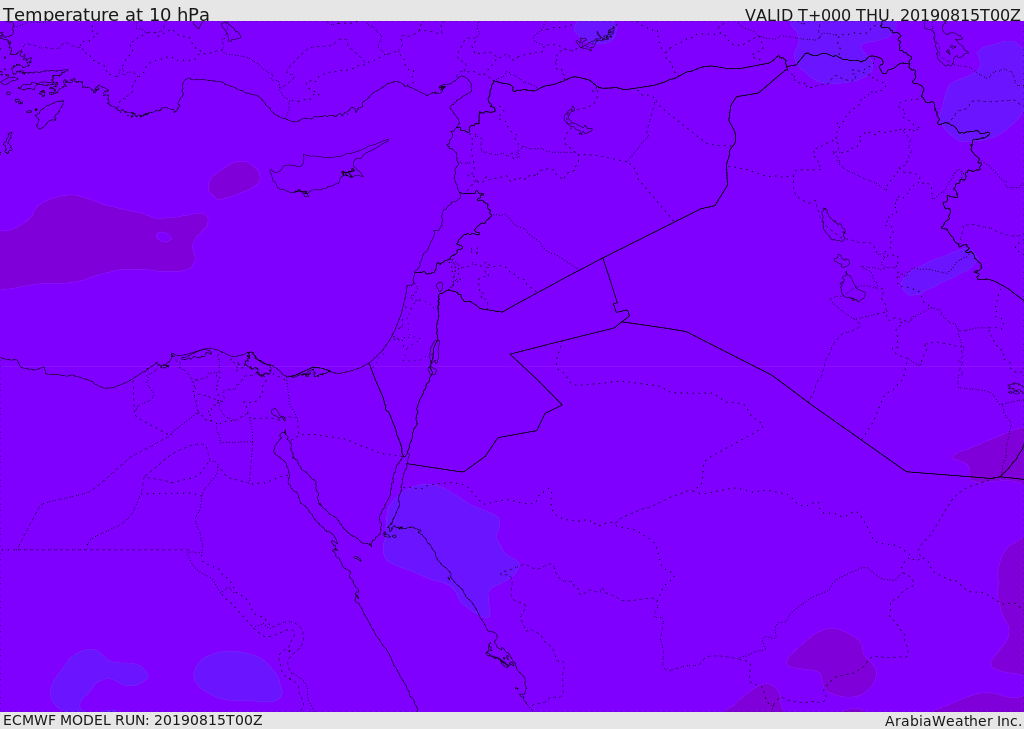Click the Lake Assad outline in northern Syria

[x=577, y=122]
